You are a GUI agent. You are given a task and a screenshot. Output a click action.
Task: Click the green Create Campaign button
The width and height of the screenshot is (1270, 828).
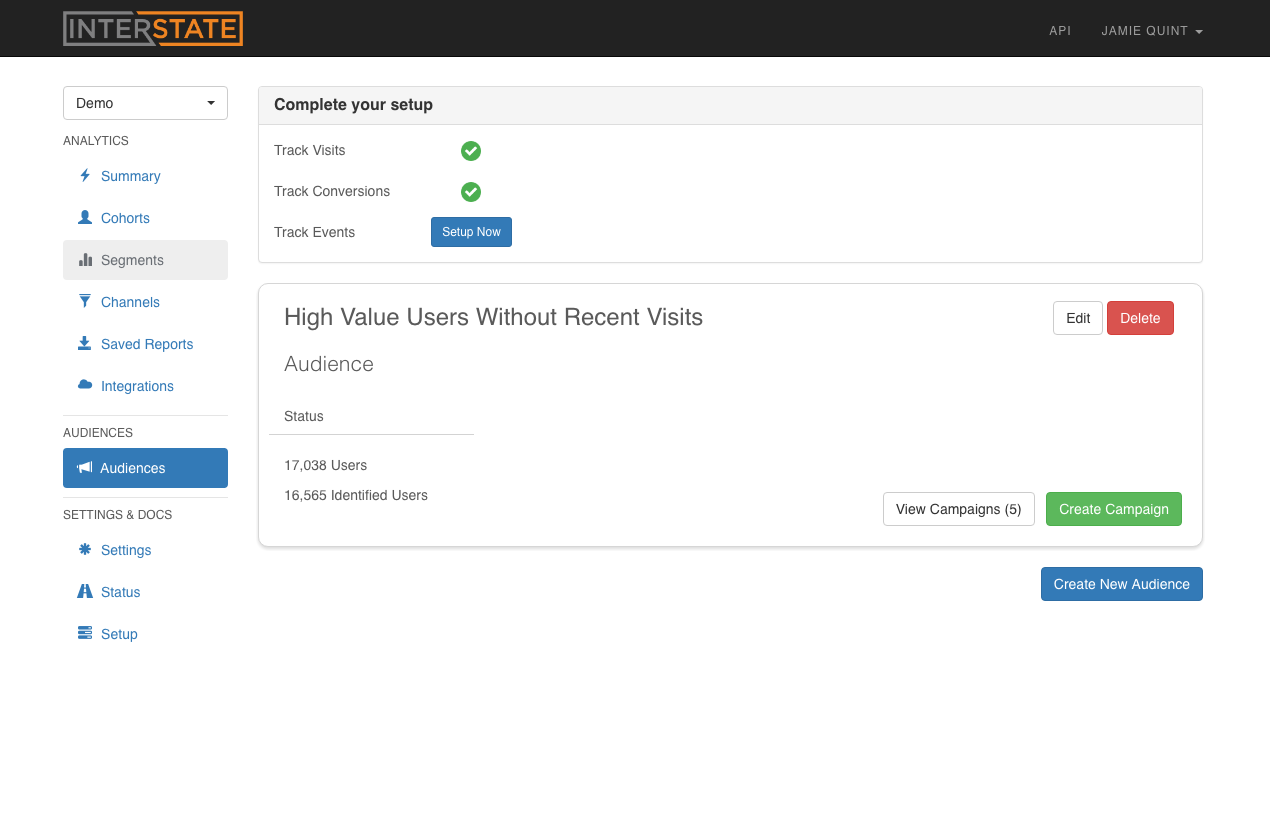(x=1114, y=509)
